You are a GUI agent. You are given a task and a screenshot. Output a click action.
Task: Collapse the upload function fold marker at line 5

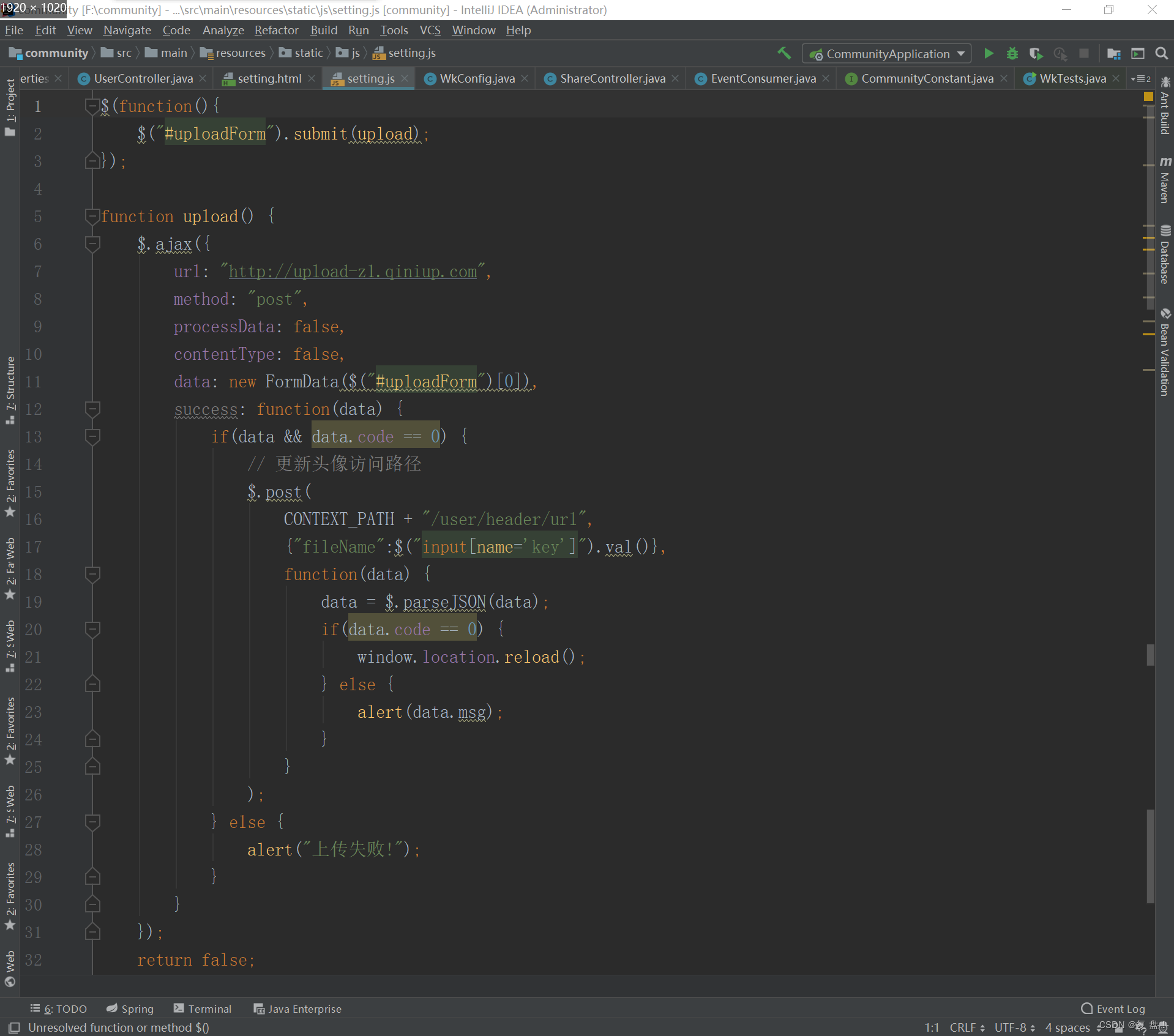[92, 216]
